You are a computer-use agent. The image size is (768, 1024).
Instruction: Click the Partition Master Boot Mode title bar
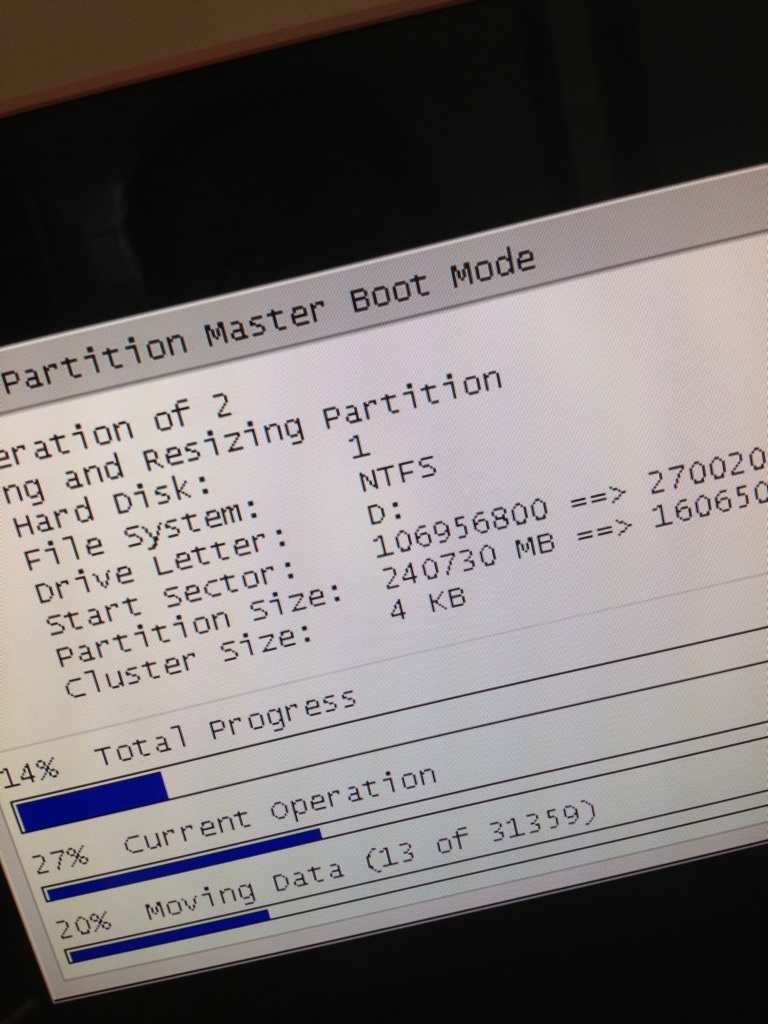pyautogui.click(x=270, y=322)
